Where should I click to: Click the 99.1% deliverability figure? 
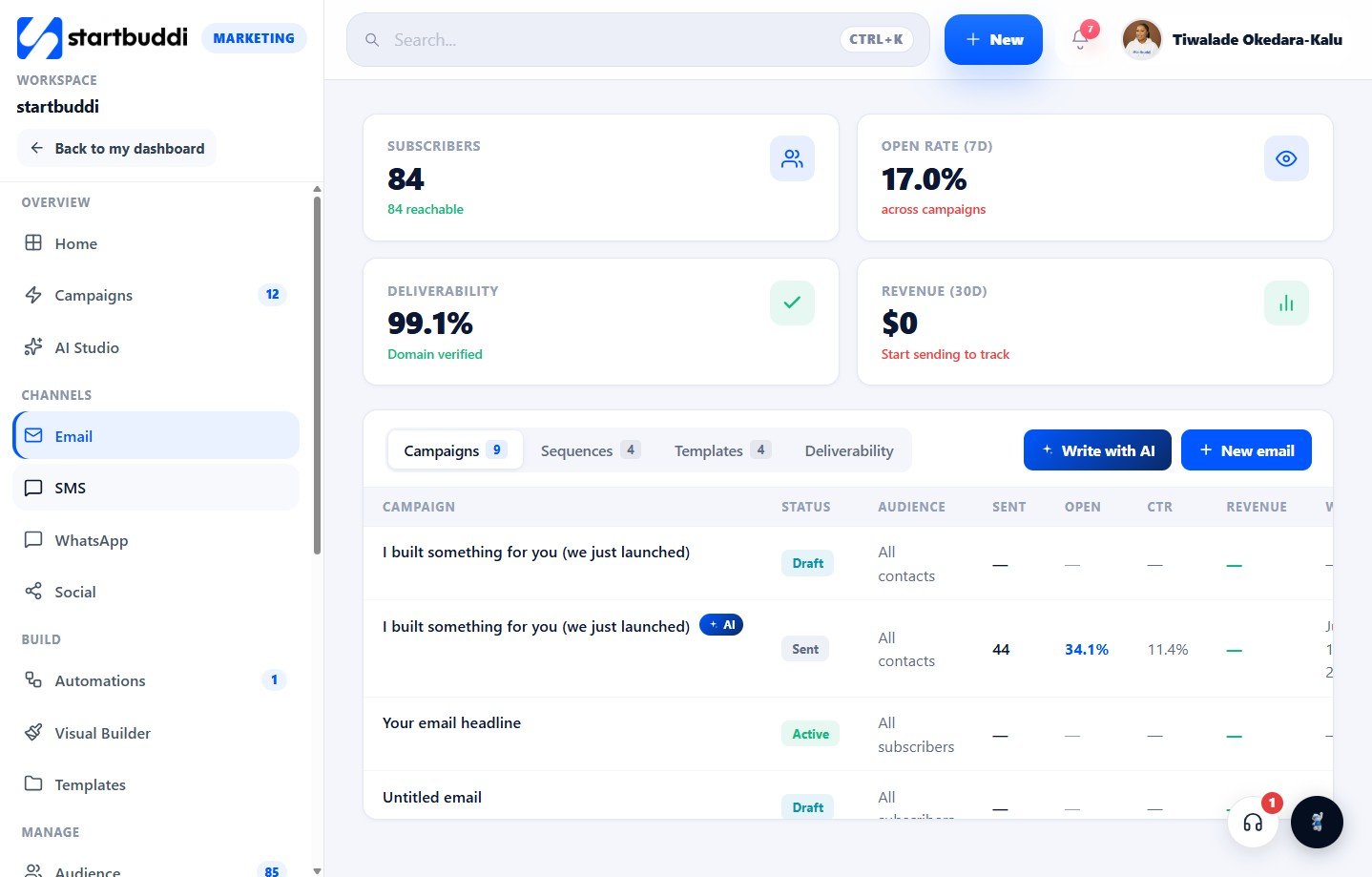pyautogui.click(x=429, y=324)
